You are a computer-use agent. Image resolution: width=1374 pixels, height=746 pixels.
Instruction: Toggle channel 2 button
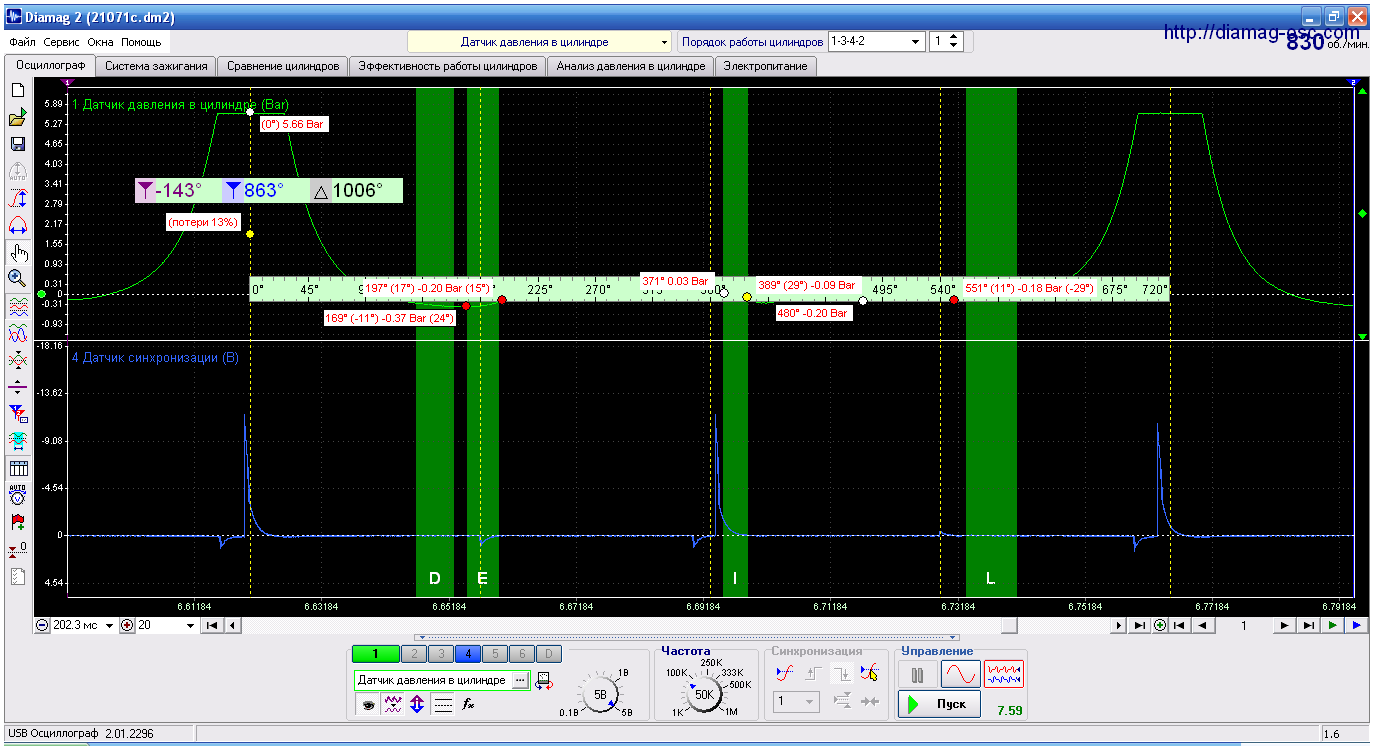pyautogui.click(x=413, y=654)
